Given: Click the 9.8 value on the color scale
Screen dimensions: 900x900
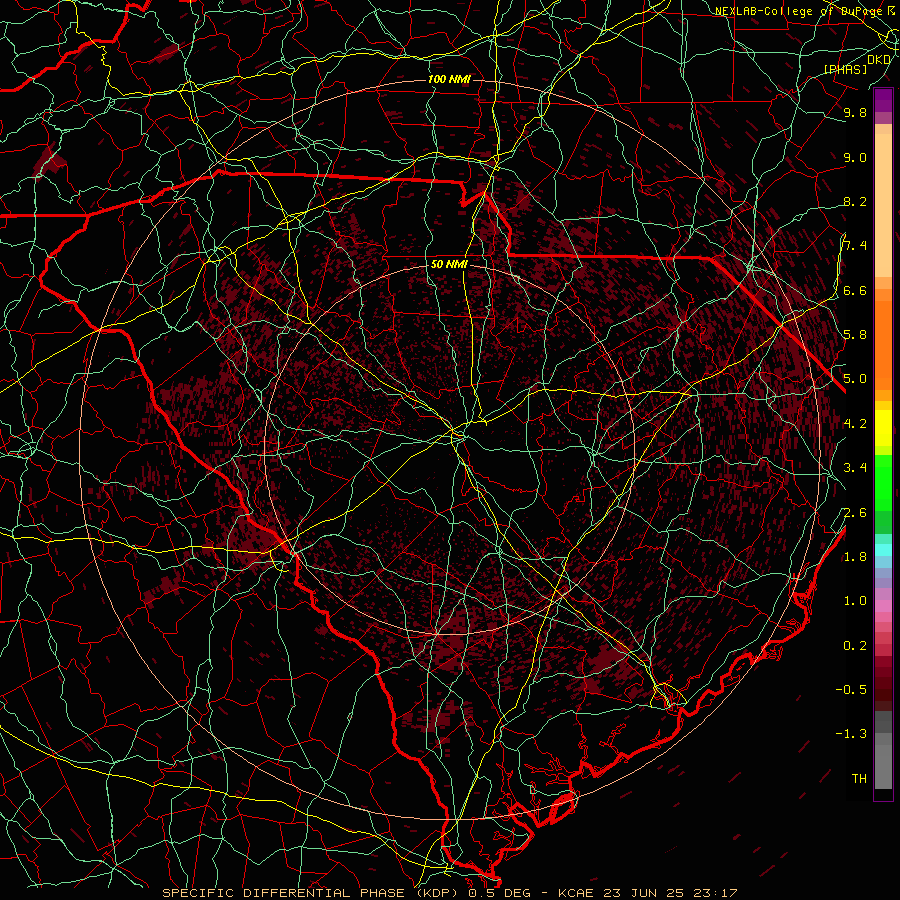Looking at the screenshot, I should pos(855,113).
